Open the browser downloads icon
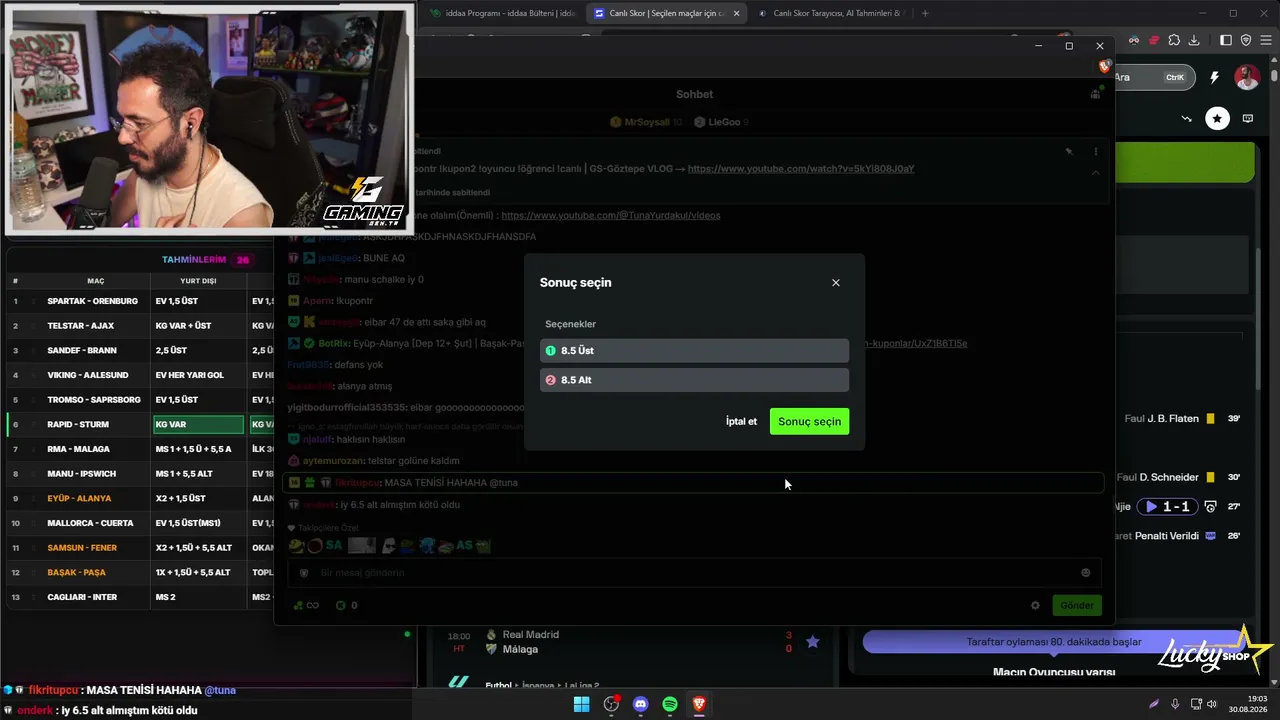1280x720 pixels. click(1194, 40)
